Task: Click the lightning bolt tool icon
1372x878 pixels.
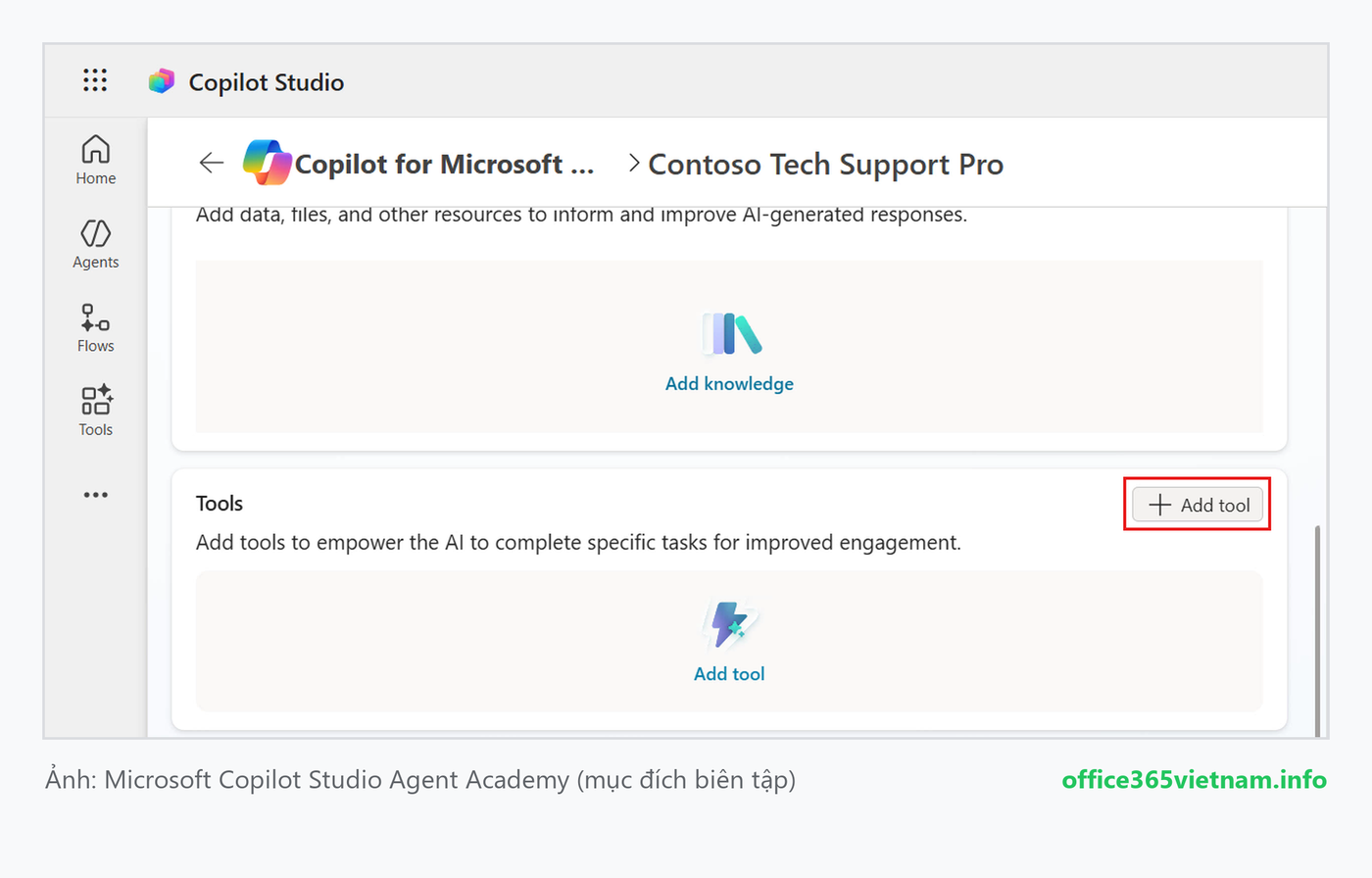Action: point(729,624)
